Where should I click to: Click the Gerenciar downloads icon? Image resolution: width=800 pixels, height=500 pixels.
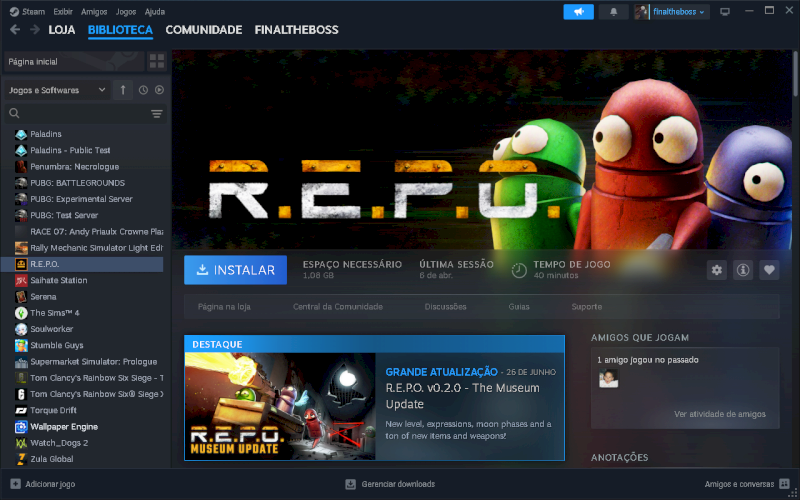coord(350,484)
